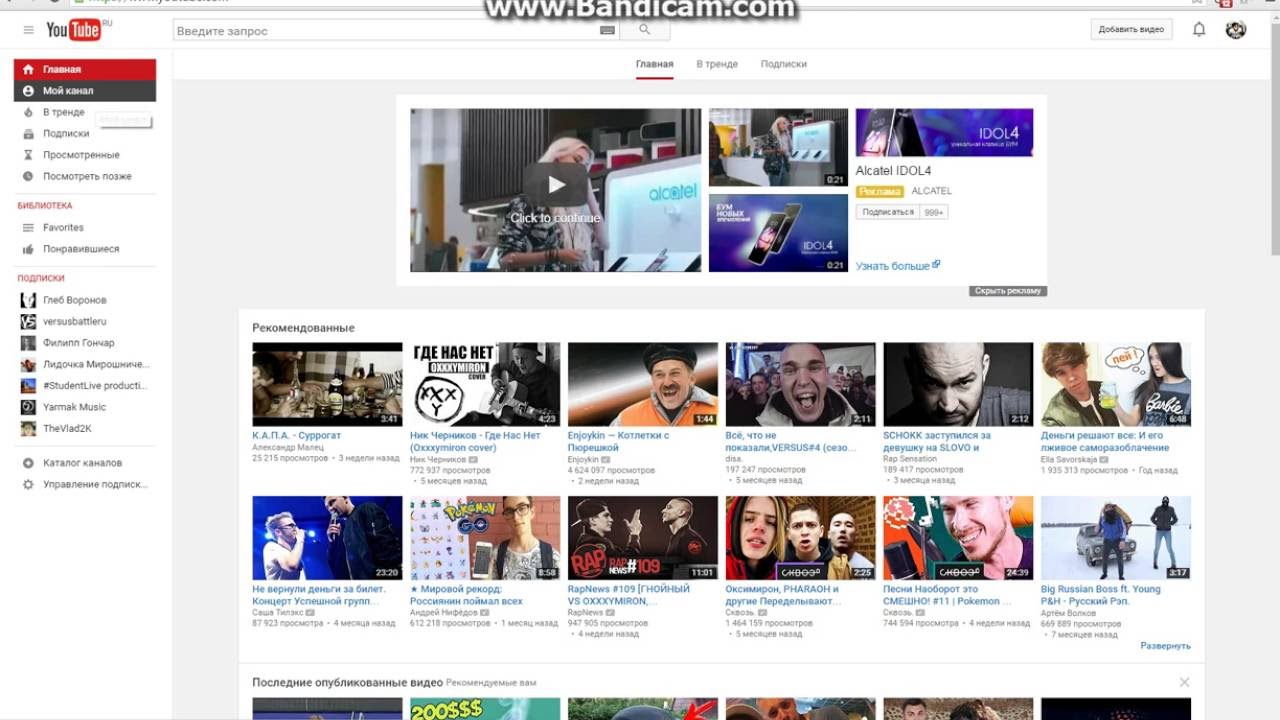Image resolution: width=1280 pixels, height=720 pixels.
Task: Click the Рекомендованные section heading
Action: click(x=303, y=328)
